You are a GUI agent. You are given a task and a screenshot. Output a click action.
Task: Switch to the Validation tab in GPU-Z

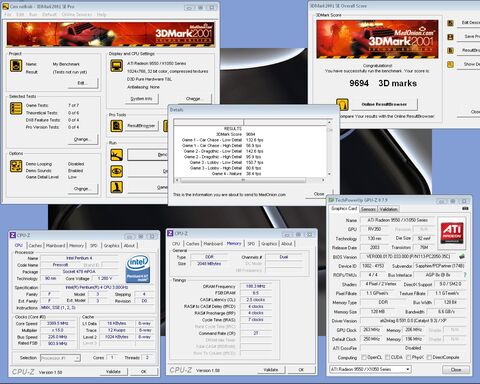[389, 209]
